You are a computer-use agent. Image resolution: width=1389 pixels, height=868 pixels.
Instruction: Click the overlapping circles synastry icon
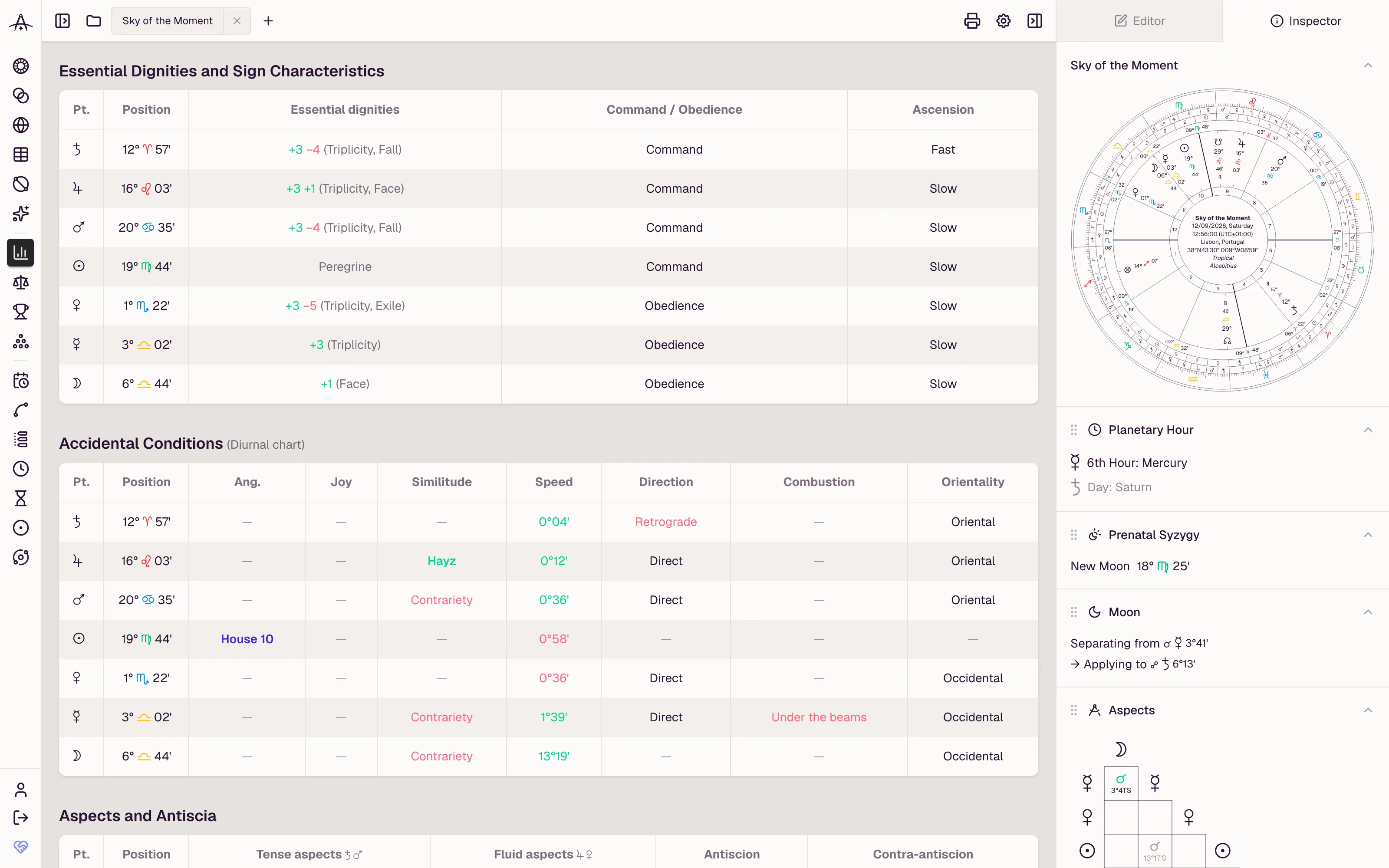pyautogui.click(x=21, y=95)
